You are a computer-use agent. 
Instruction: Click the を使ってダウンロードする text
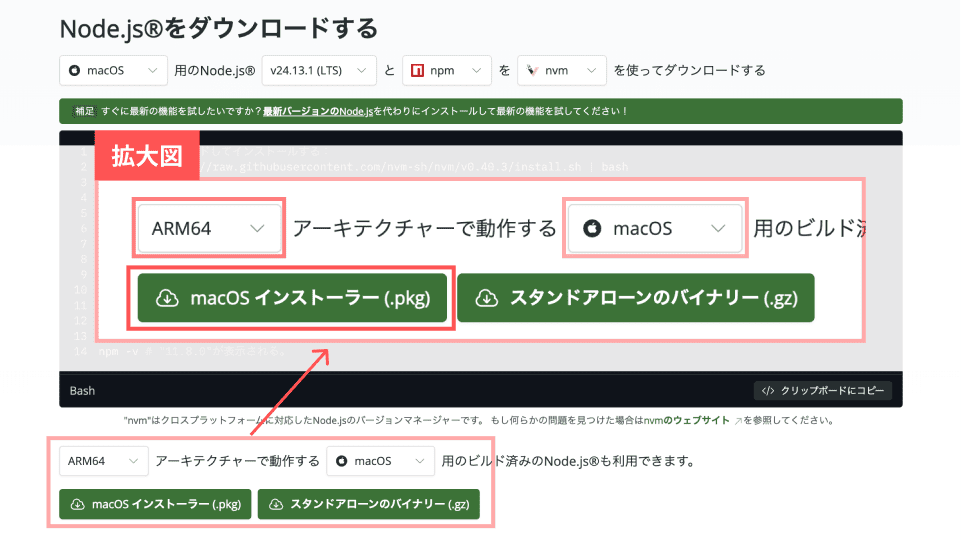pos(689,70)
